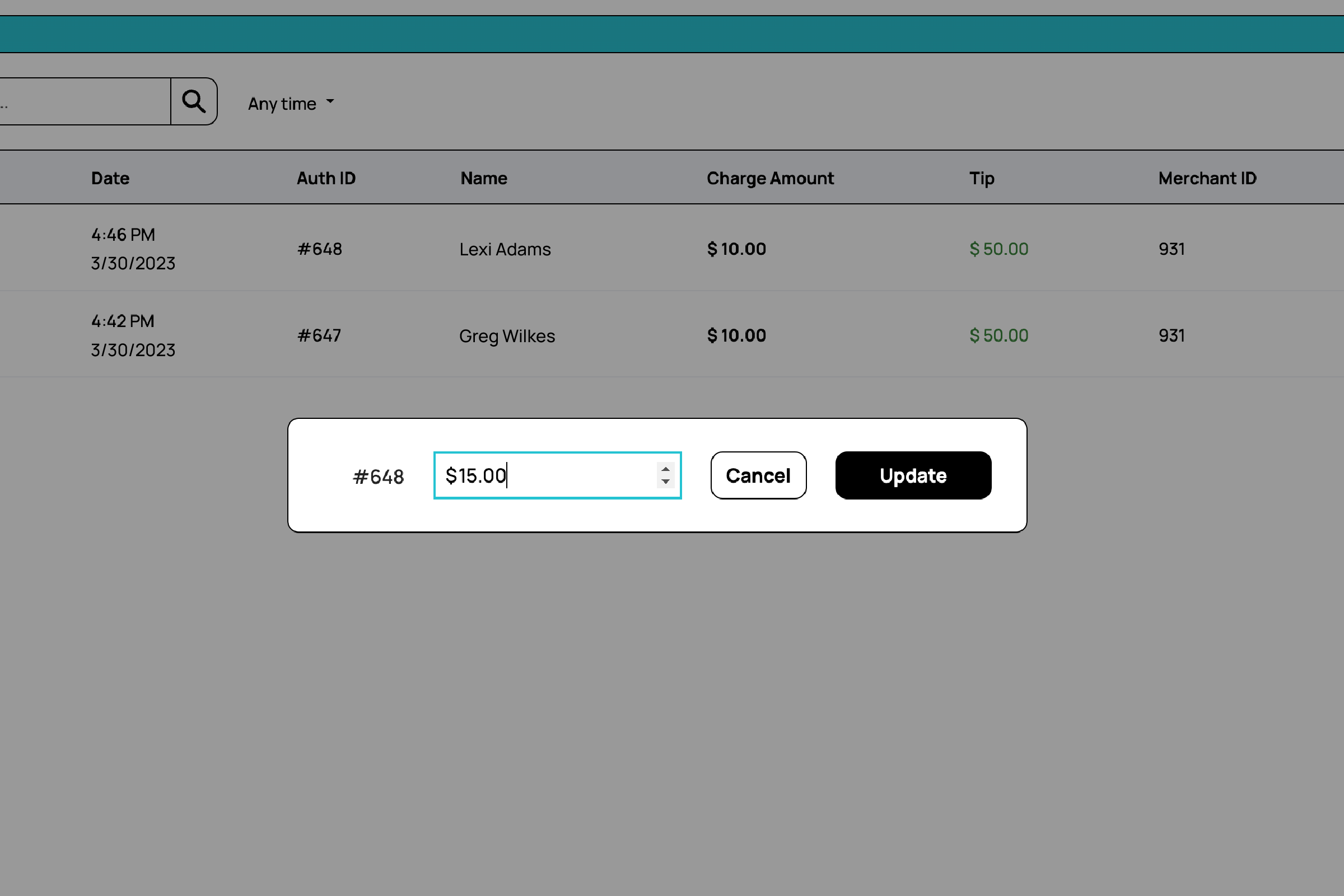This screenshot has height=896, width=1344.
Task: Click the $50.00 tip for Lexi Adams
Action: pos(998,249)
